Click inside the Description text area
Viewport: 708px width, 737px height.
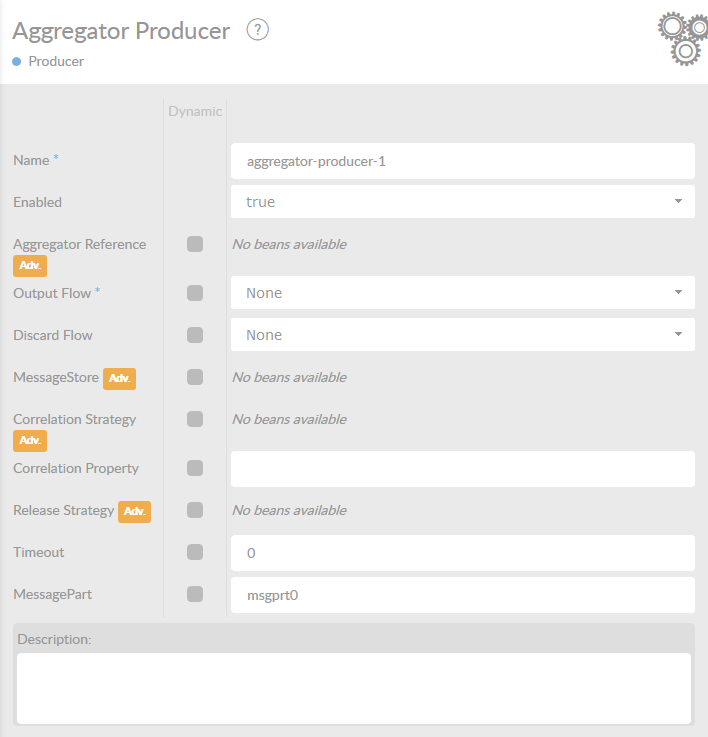click(353, 687)
